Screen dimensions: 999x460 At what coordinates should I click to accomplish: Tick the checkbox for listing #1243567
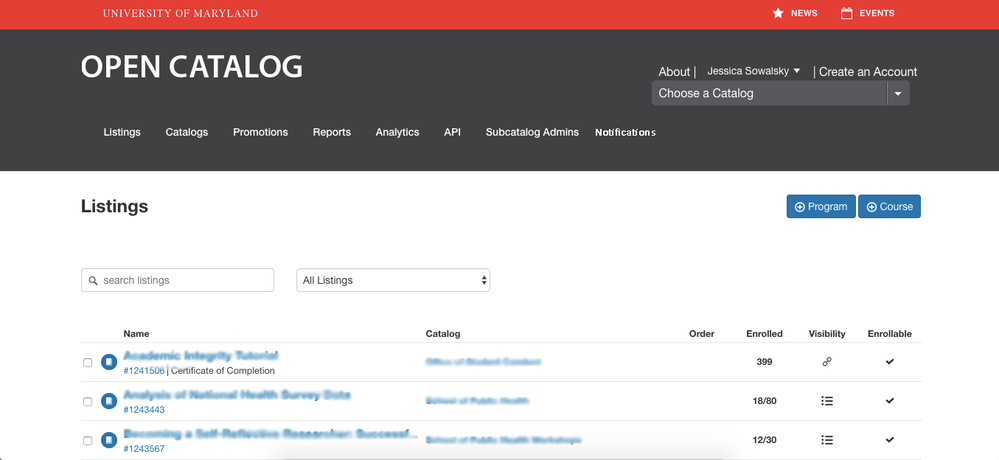pos(88,440)
